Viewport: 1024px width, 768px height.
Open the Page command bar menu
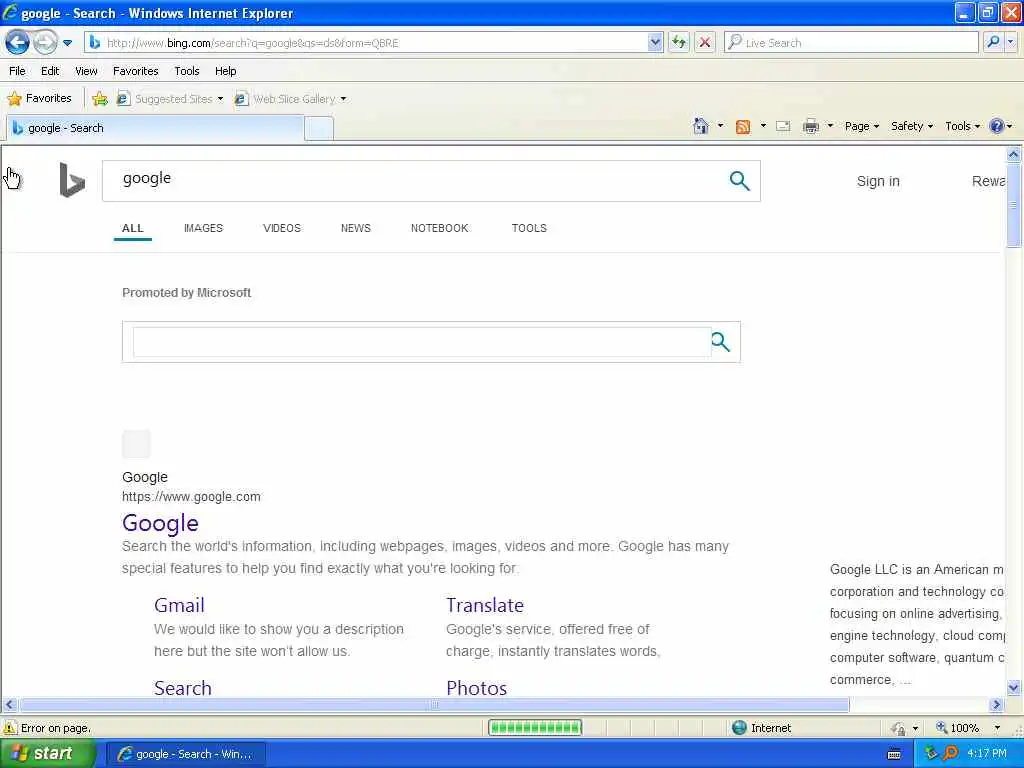pos(861,126)
